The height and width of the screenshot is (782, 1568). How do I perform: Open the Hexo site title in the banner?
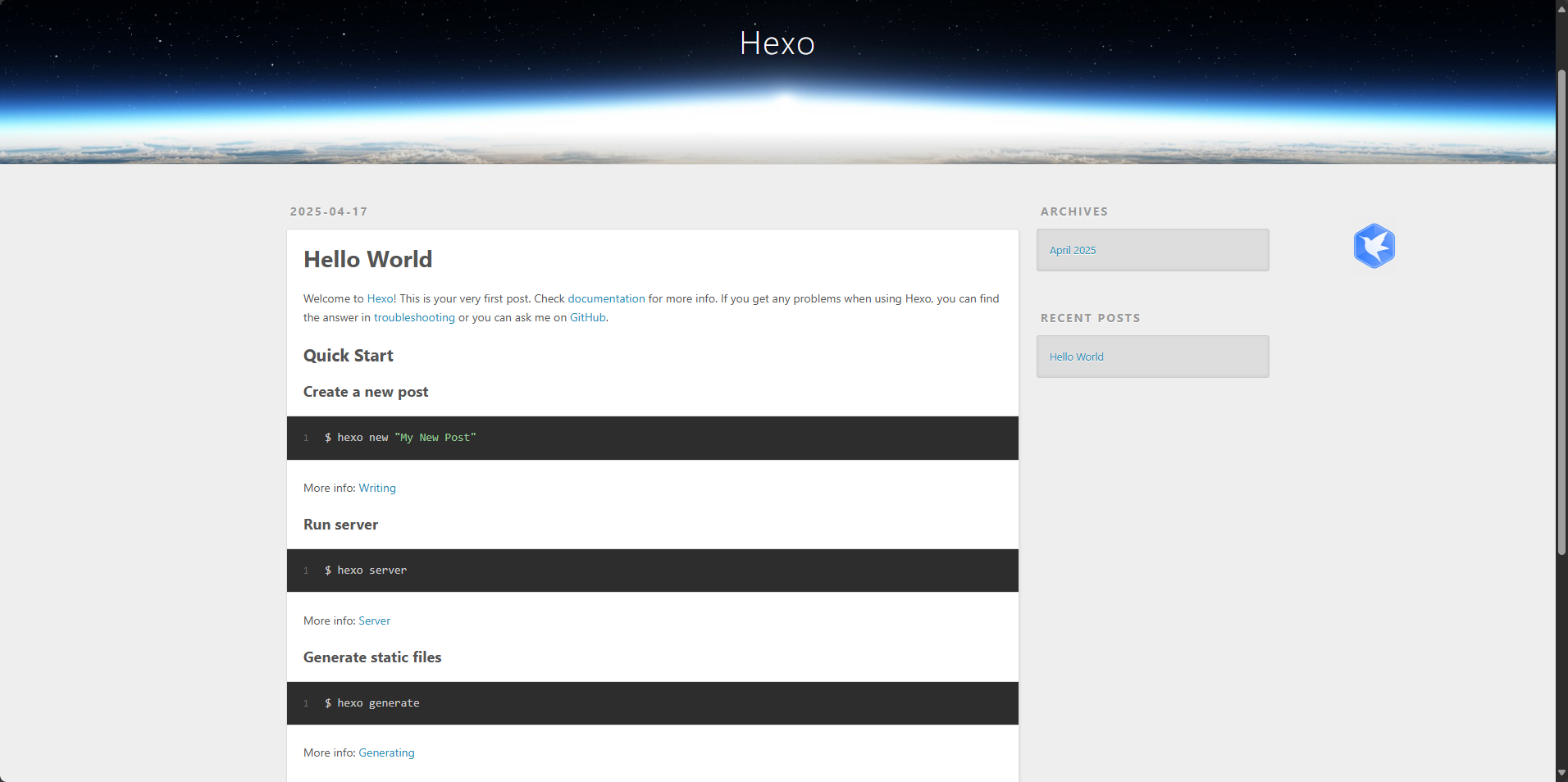(x=777, y=43)
